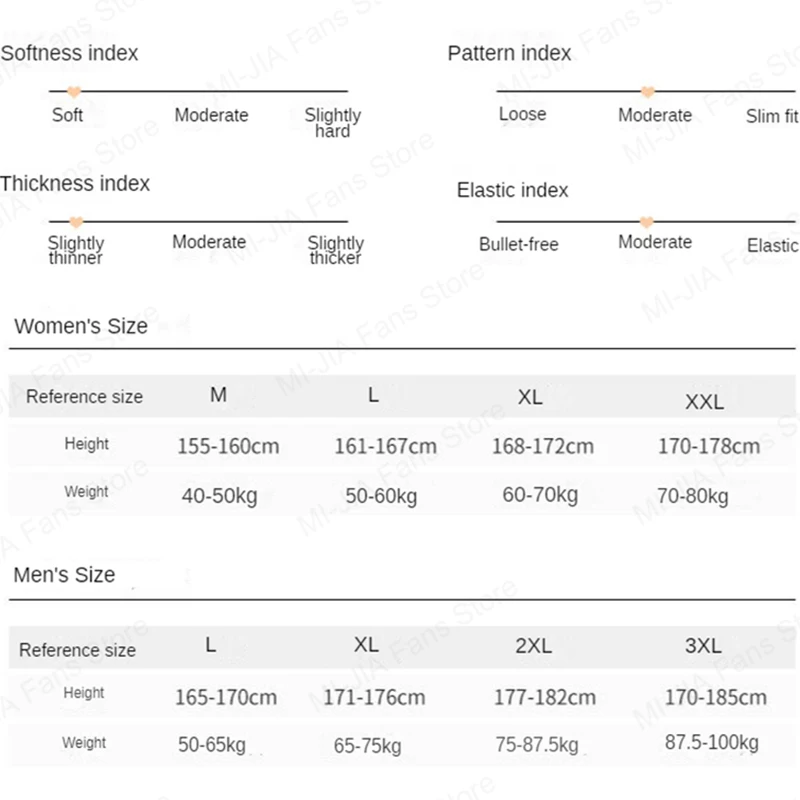Viewport: 800px width, 800px height.
Task: Select the 87.5-100kg weight cell
Action: click(x=712, y=742)
